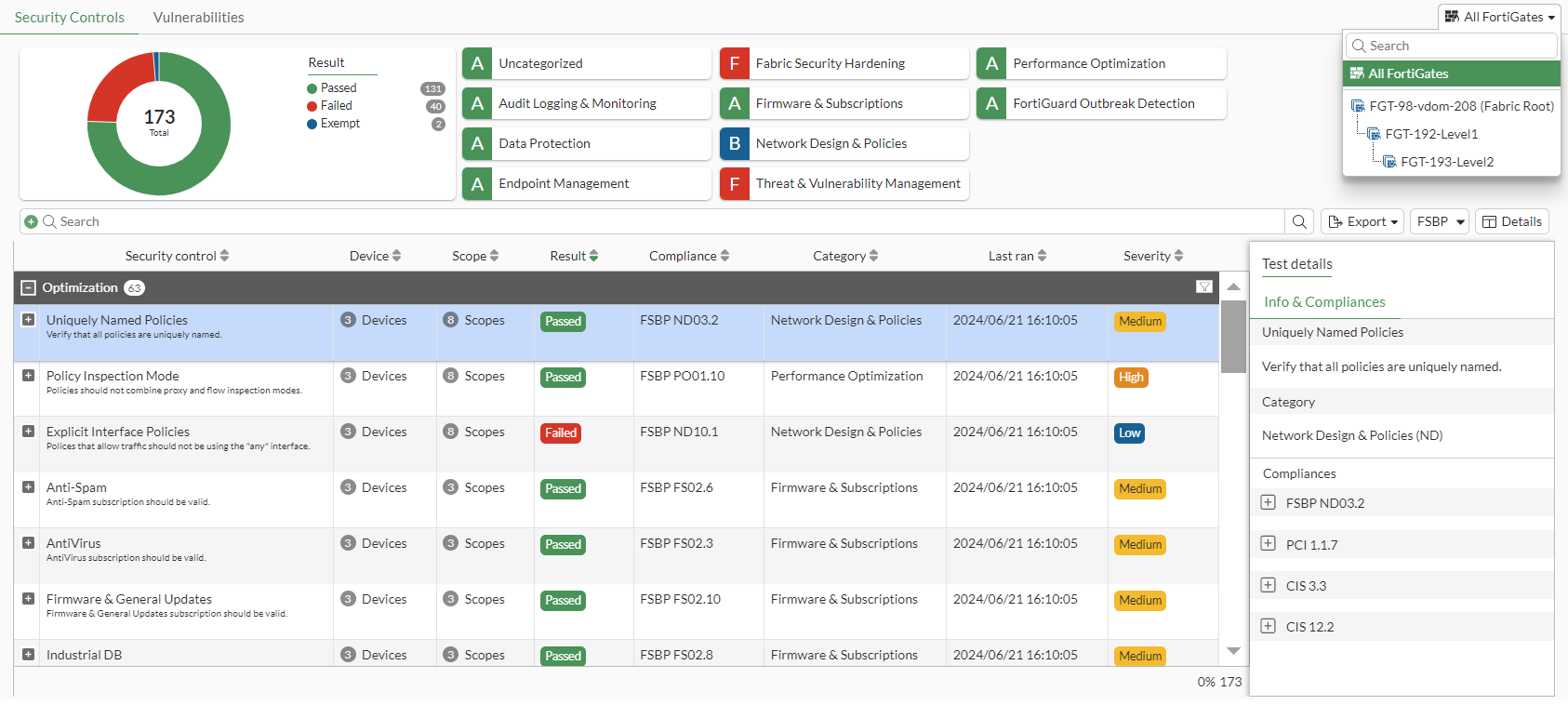Screen dimensions: 1568x705
Task: Click the B grade icon for Network Design
Action: [735, 143]
